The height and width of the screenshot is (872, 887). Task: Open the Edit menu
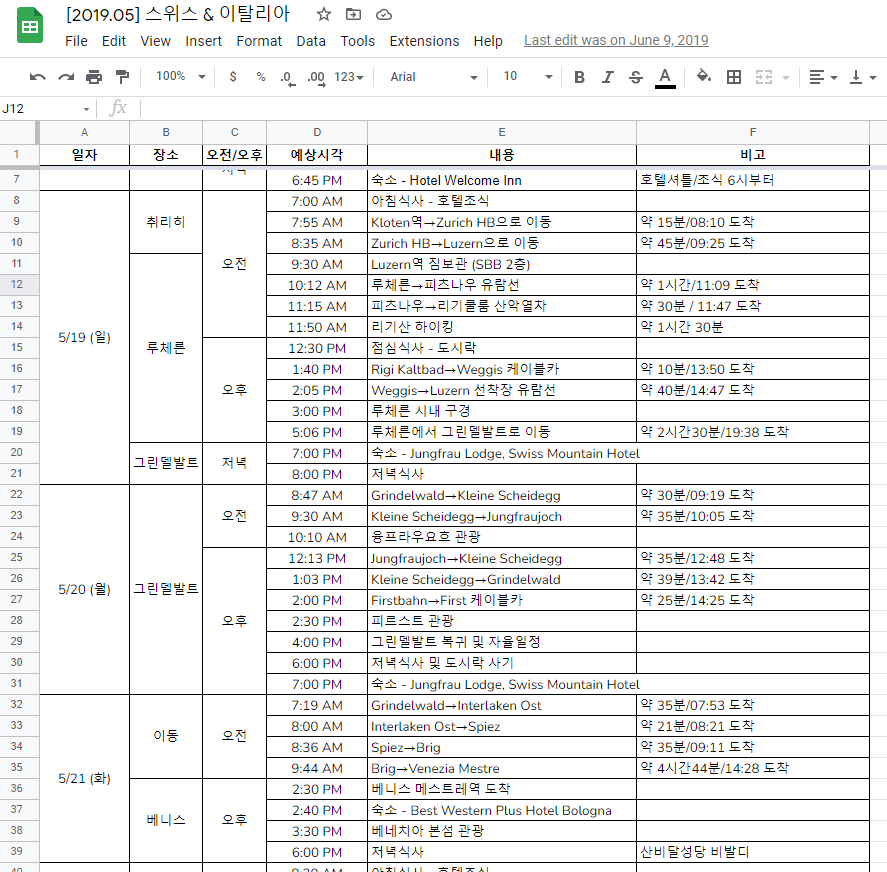pyautogui.click(x=114, y=41)
